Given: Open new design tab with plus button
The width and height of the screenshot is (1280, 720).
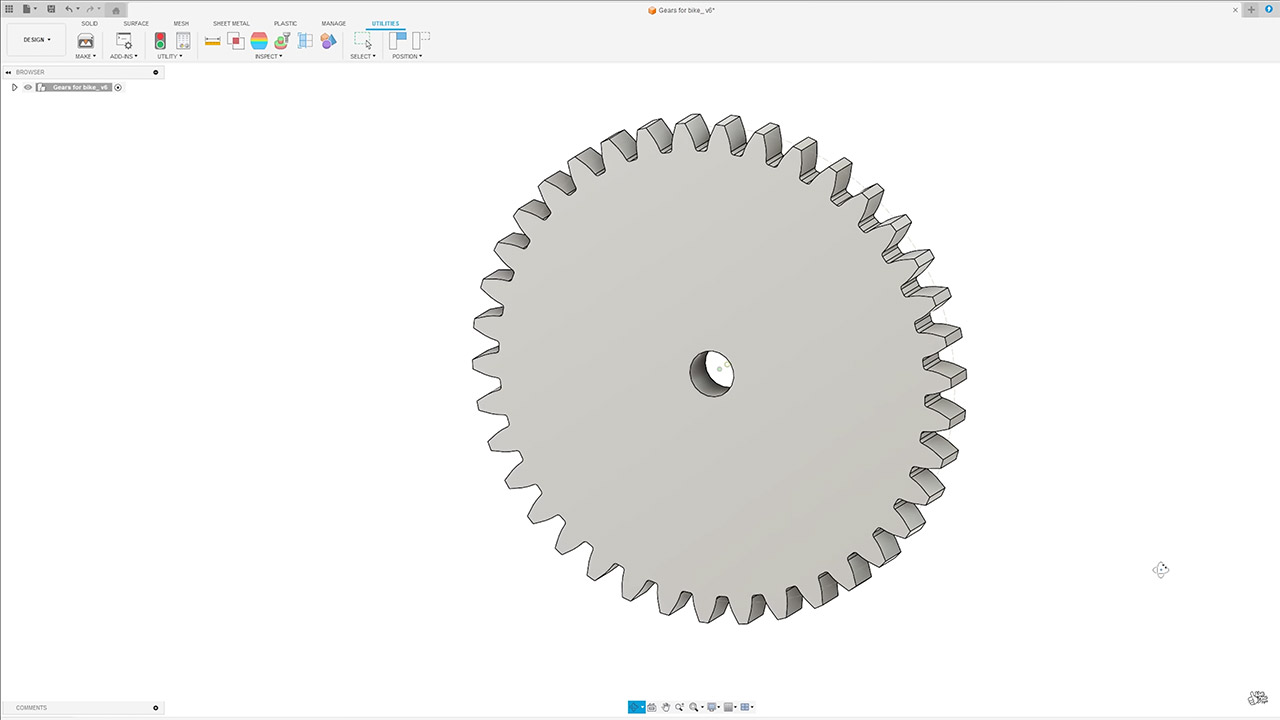Looking at the screenshot, I should [1250, 9].
